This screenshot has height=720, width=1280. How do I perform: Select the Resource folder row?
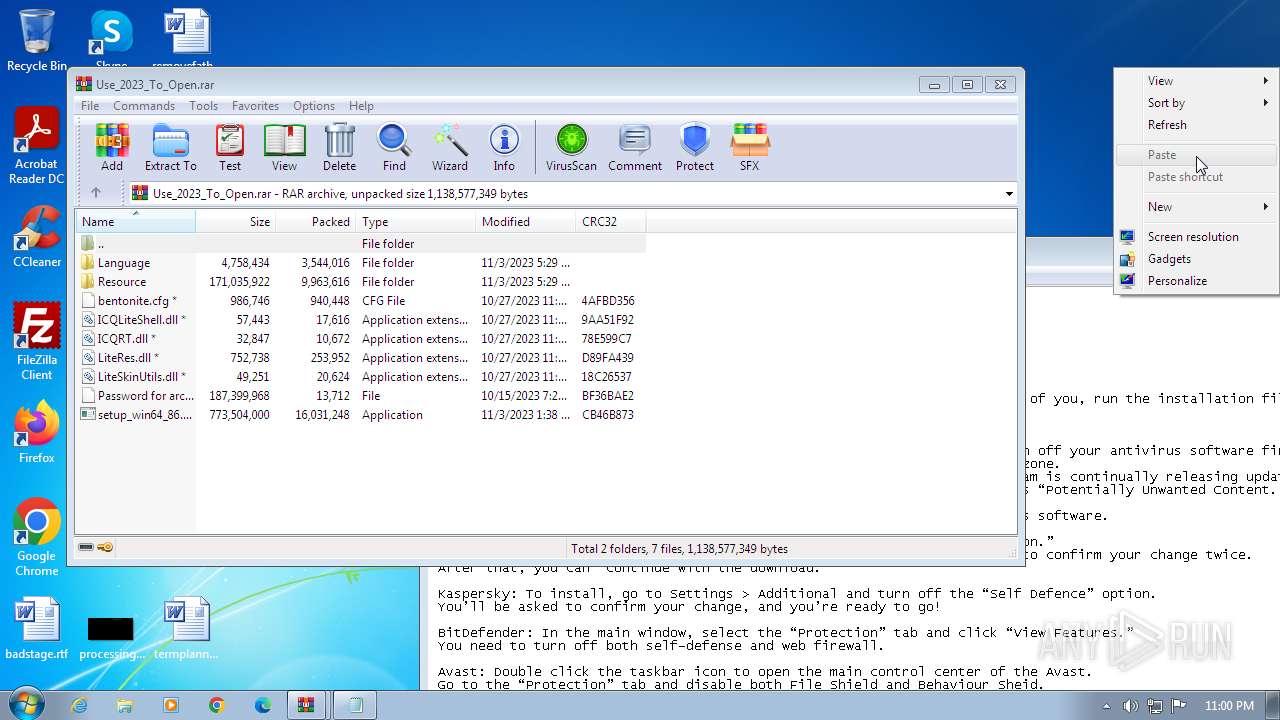pyautogui.click(x=361, y=282)
